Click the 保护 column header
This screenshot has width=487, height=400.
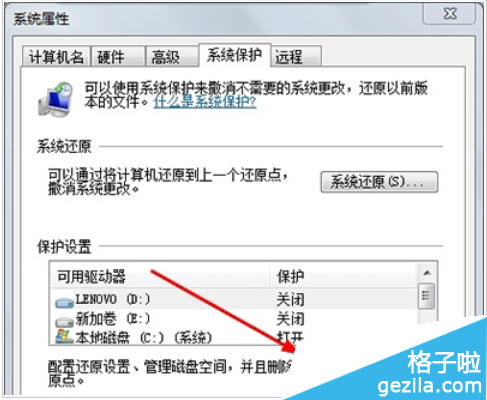343,276
